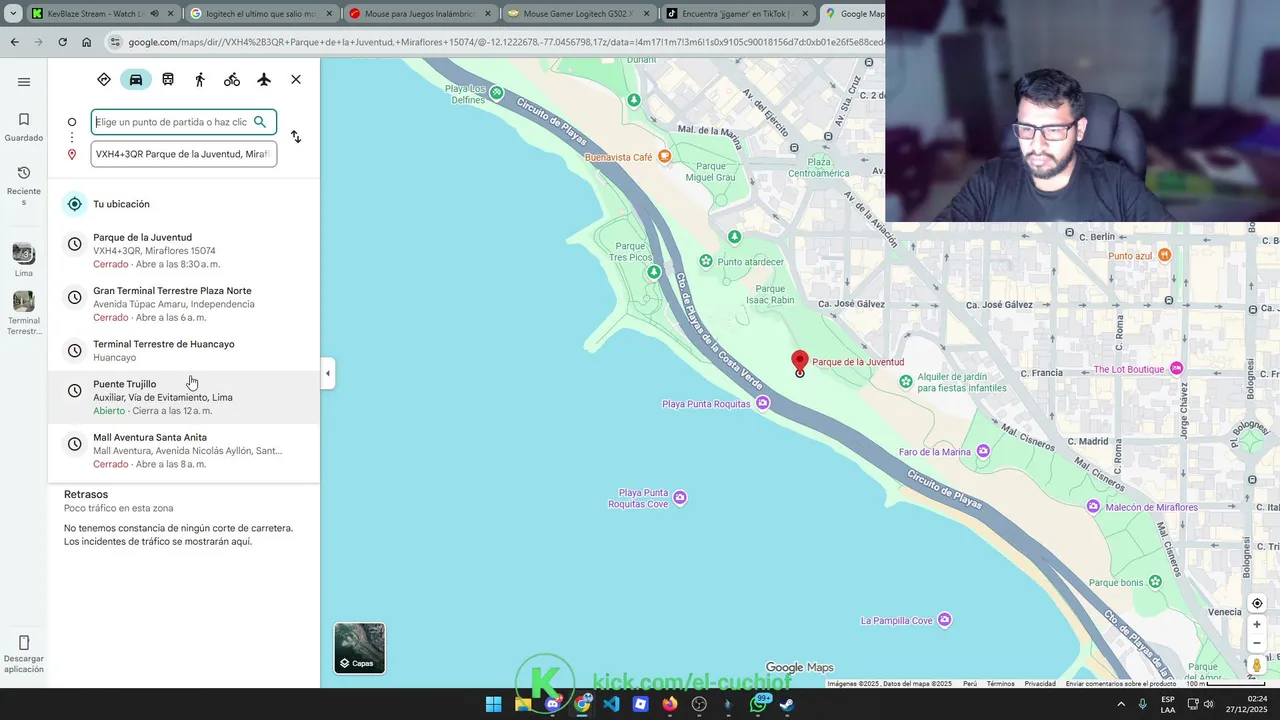
Task: Select public transit travel mode
Action: click(x=168, y=79)
